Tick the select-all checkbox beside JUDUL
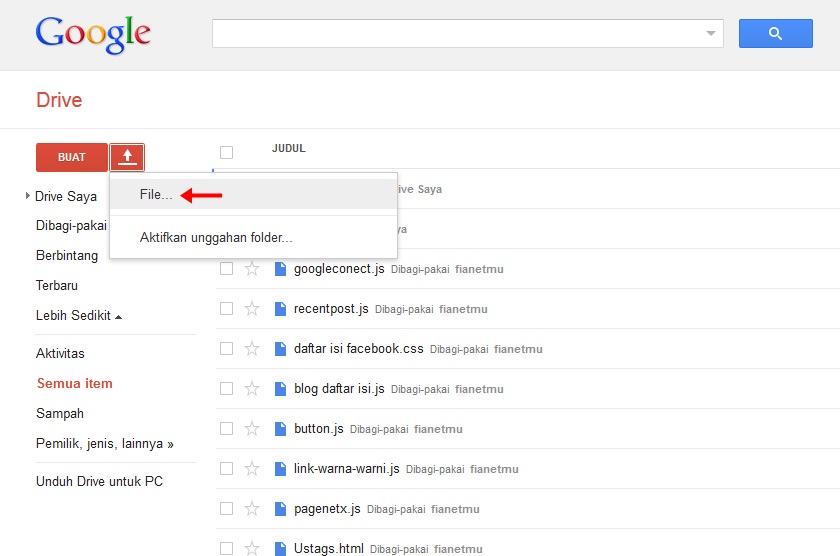The height and width of the screenshot is (556, 840). click(x=227, y=153)
